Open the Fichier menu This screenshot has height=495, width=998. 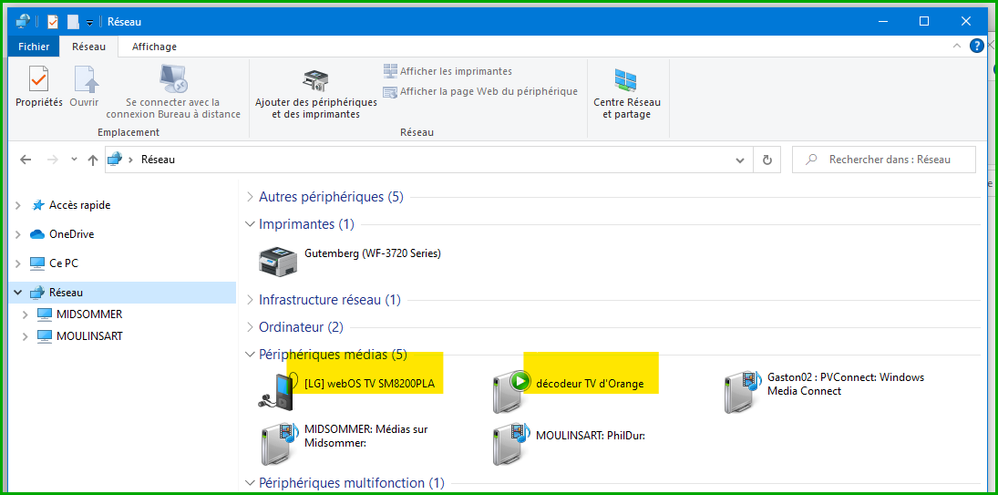click(34, 46)
